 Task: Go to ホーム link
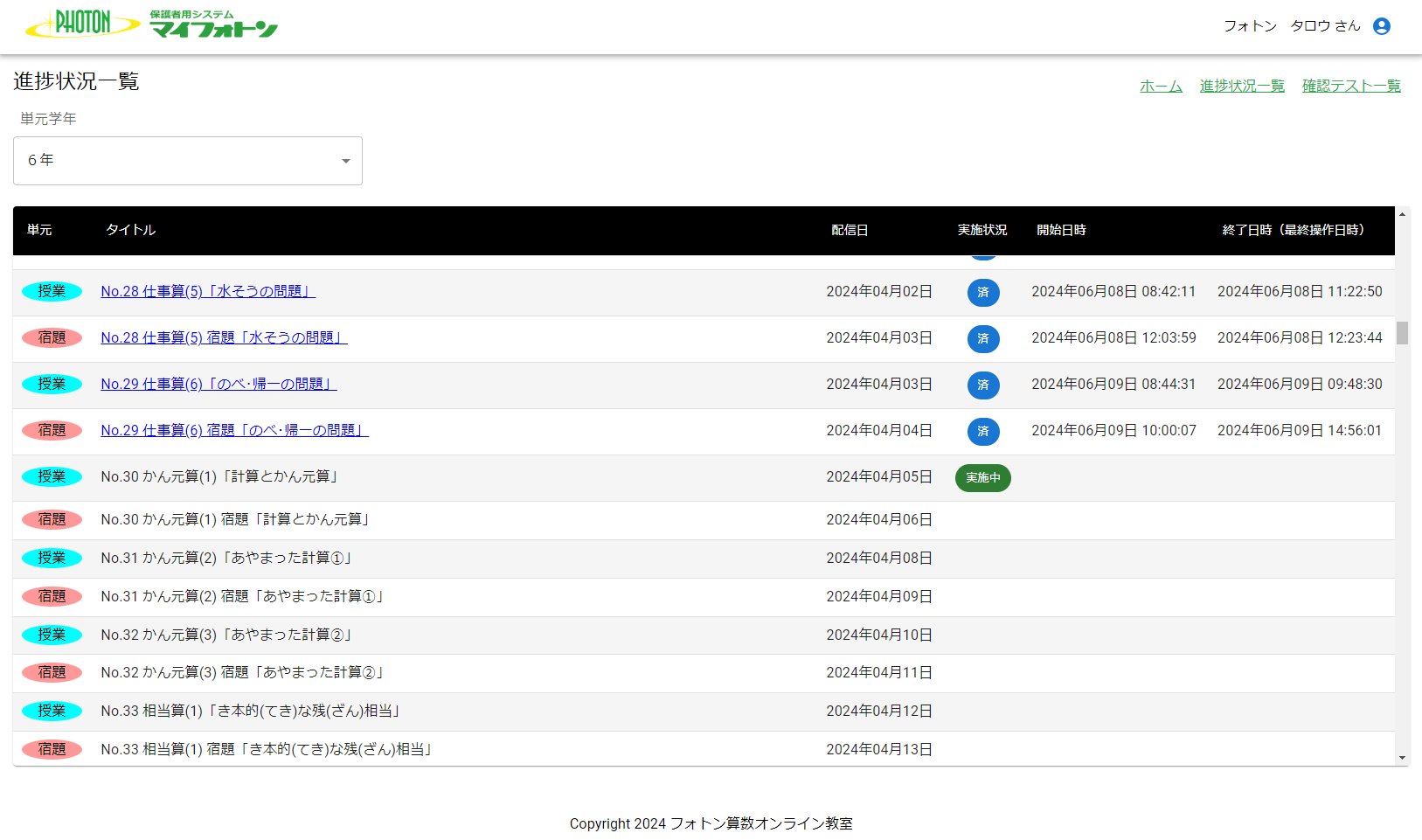[1161, 86]
